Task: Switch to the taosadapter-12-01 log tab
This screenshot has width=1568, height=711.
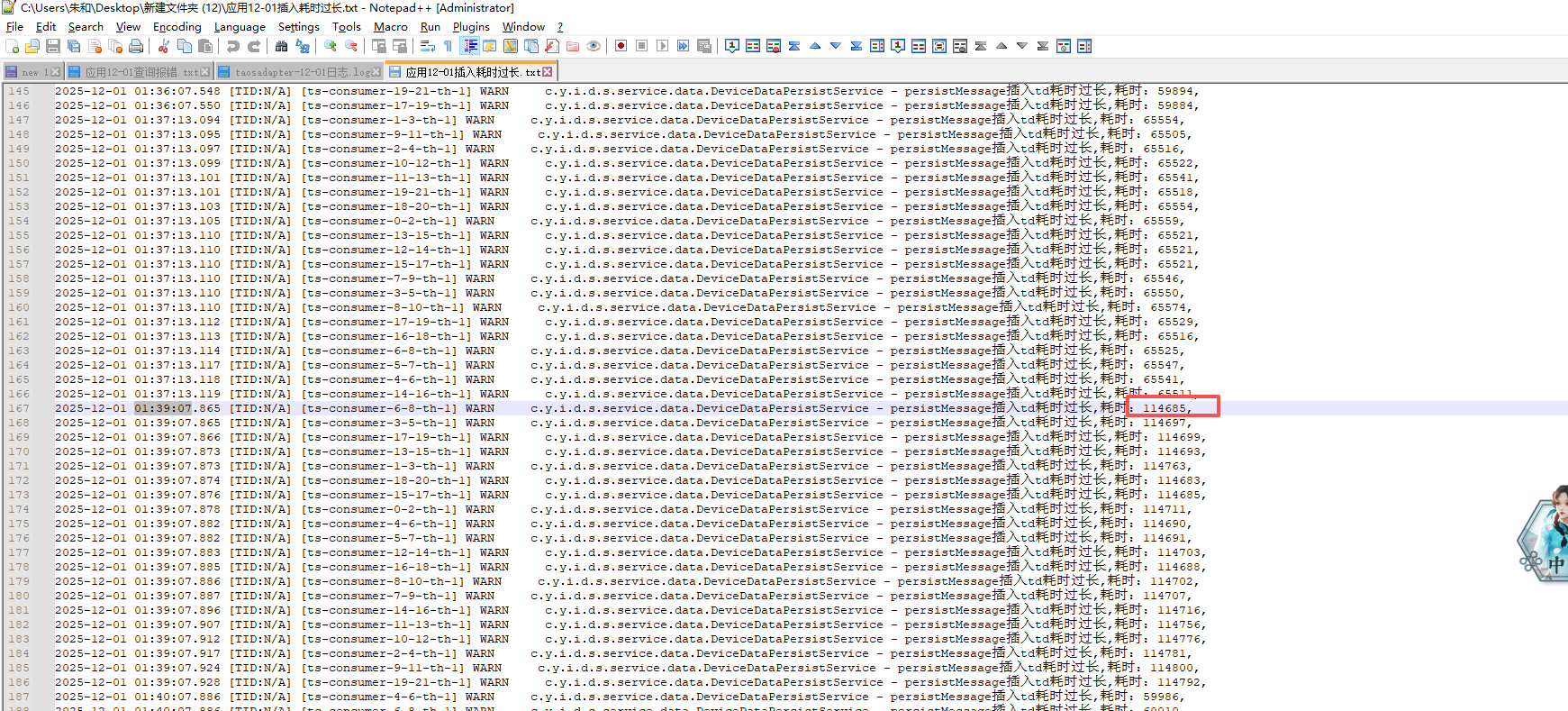Action: click(302, 72)
